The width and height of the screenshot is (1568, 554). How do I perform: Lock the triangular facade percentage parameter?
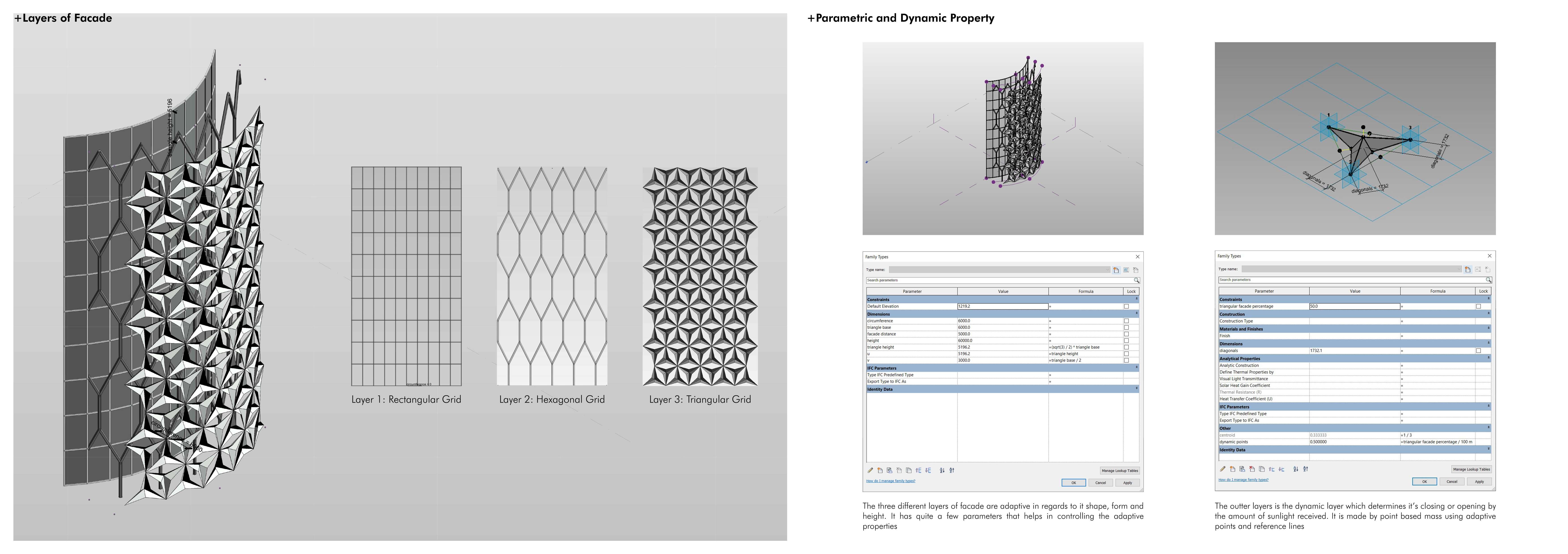pos(1479,307)
